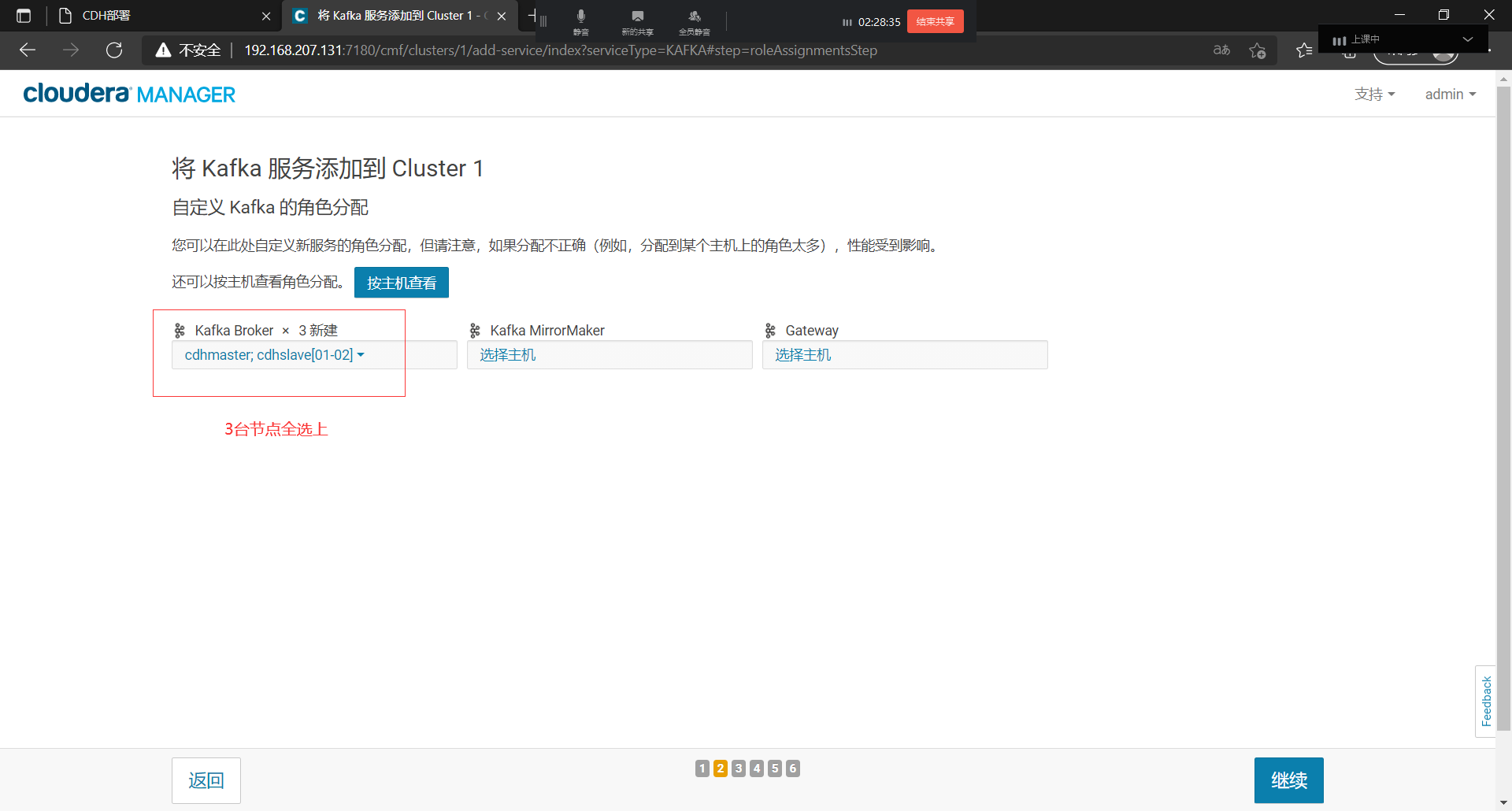
Task: Open the Feedback side tab
Action: (x=1486, y=702)
